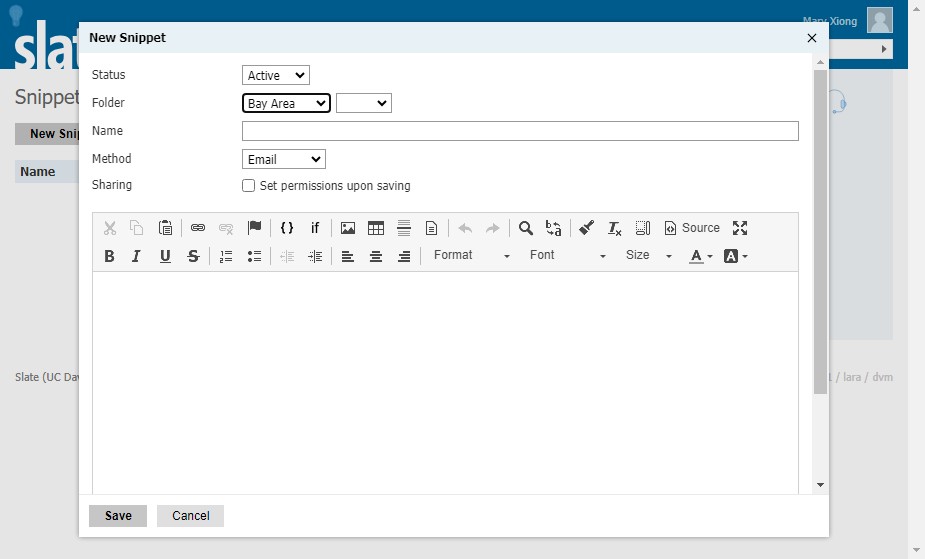Insert a horizontal line
The image size is (925, 559).
point(404,228)
